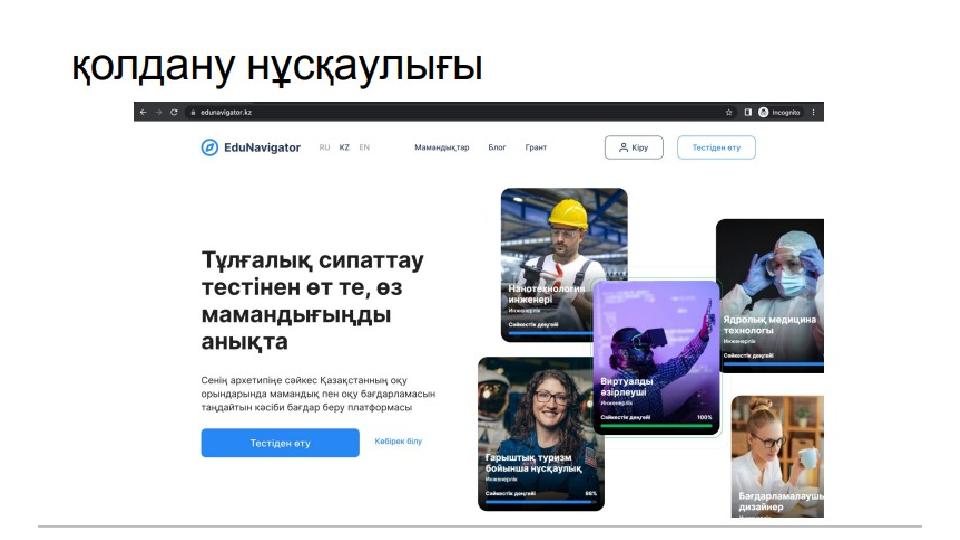960x540 pixels.
Task: Open the side panel icon in browser toolbar
Action: coord(748,112)
